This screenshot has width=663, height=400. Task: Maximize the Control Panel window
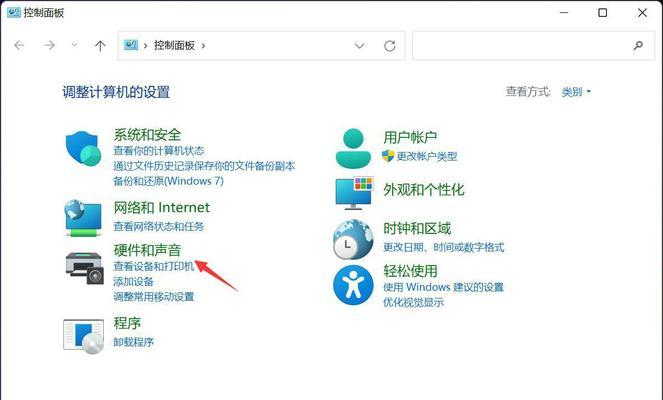coord(603,13)
